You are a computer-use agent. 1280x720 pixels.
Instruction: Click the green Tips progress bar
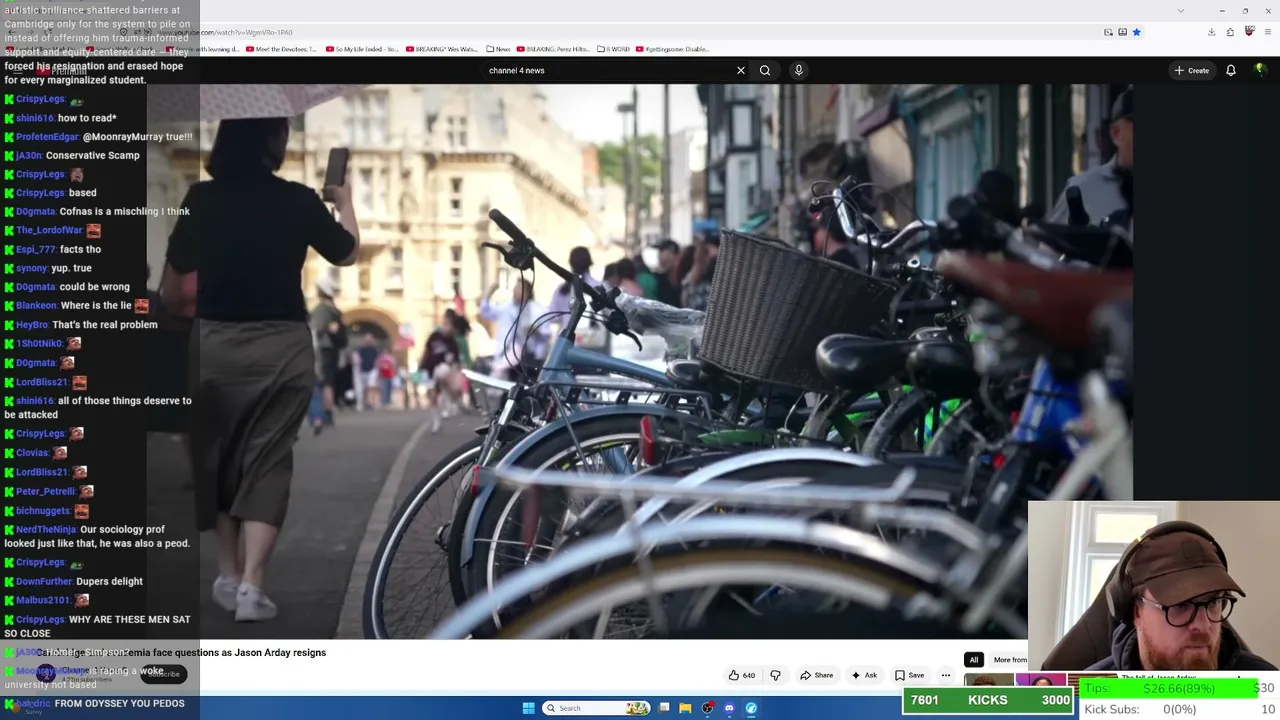[1170, 688]
